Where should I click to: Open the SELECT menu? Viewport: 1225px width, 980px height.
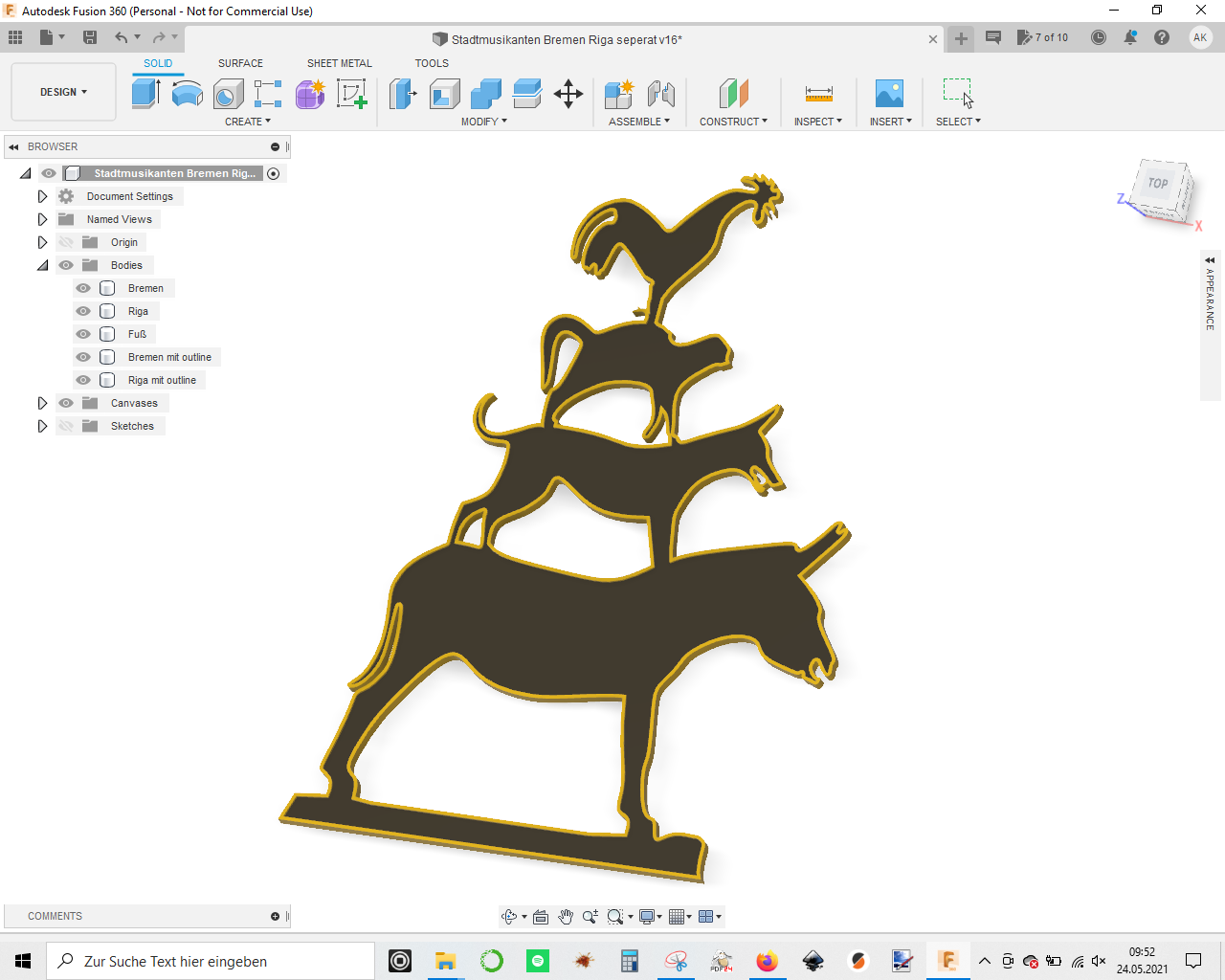point(958,122)
